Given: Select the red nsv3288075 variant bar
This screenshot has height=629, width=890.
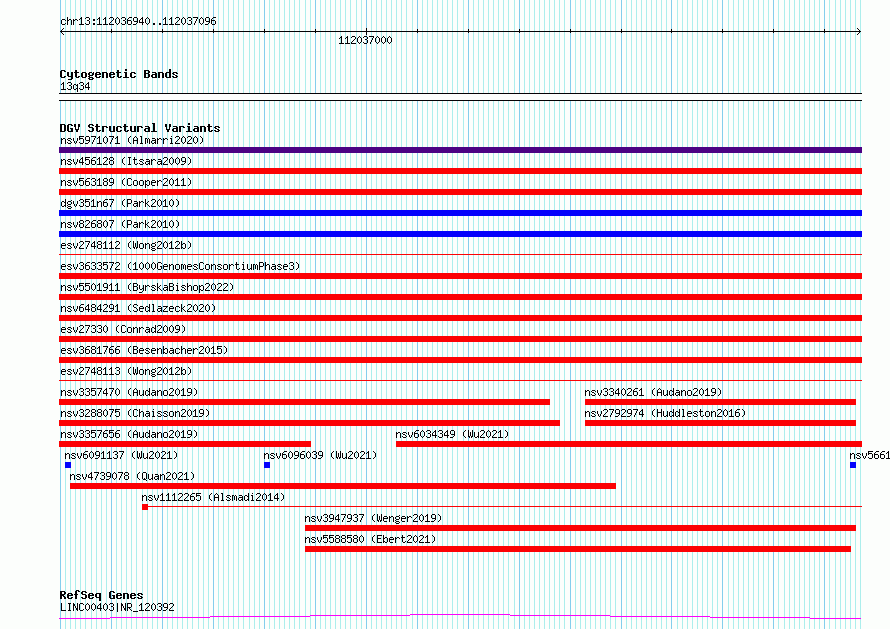Looking at the screenshot, I should [309, 423].
